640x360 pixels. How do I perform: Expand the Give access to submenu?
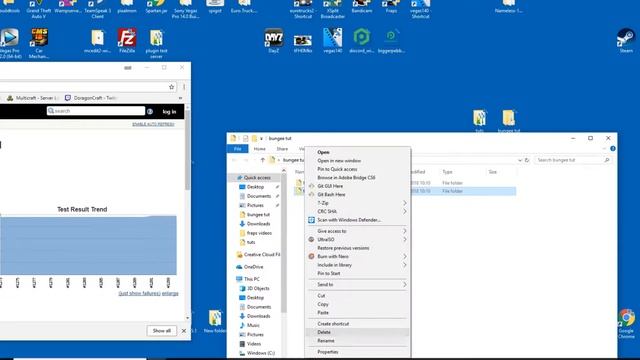358,231
